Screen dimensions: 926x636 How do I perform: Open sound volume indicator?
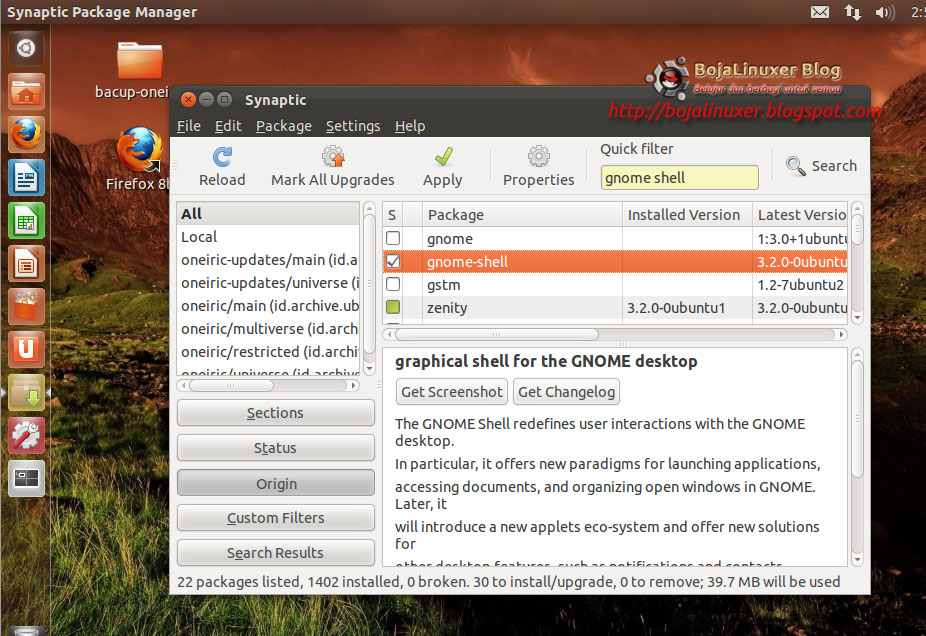tap(885, 12)
